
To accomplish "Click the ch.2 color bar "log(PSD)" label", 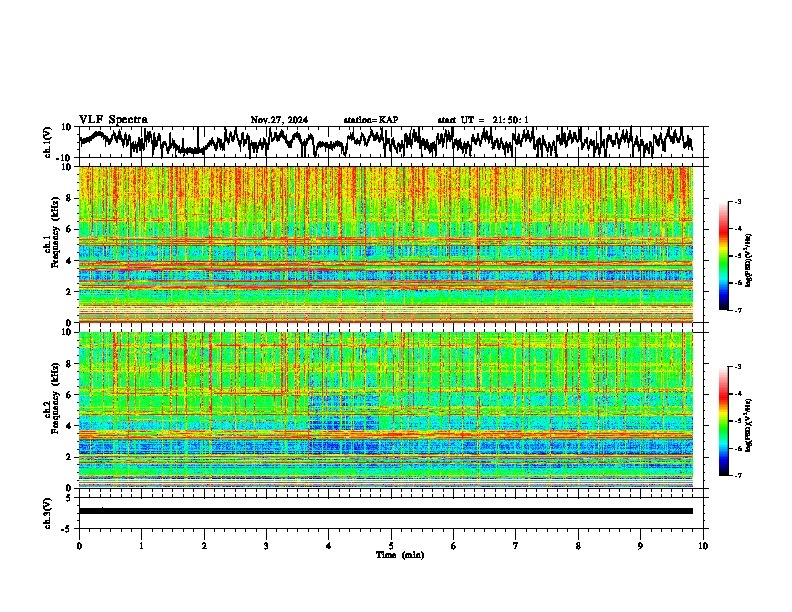I will coord(749,424).
